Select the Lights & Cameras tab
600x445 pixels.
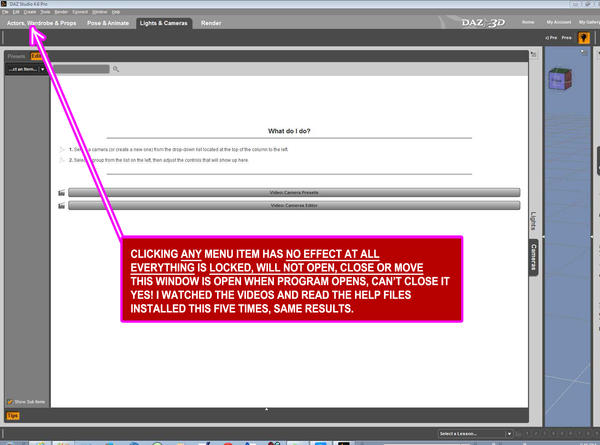click(x=164, y=23)
